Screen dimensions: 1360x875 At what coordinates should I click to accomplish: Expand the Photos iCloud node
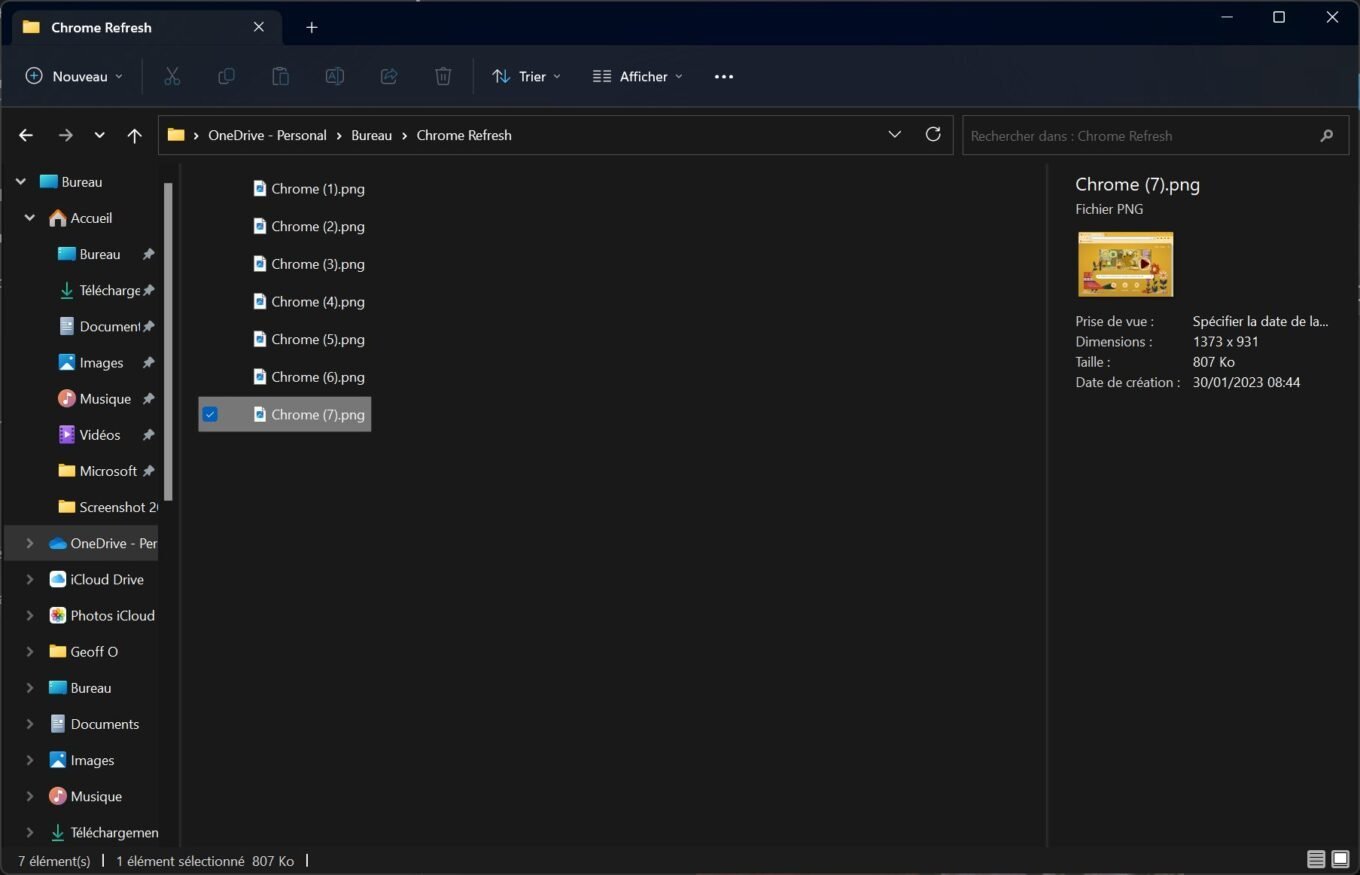[30, 615]
